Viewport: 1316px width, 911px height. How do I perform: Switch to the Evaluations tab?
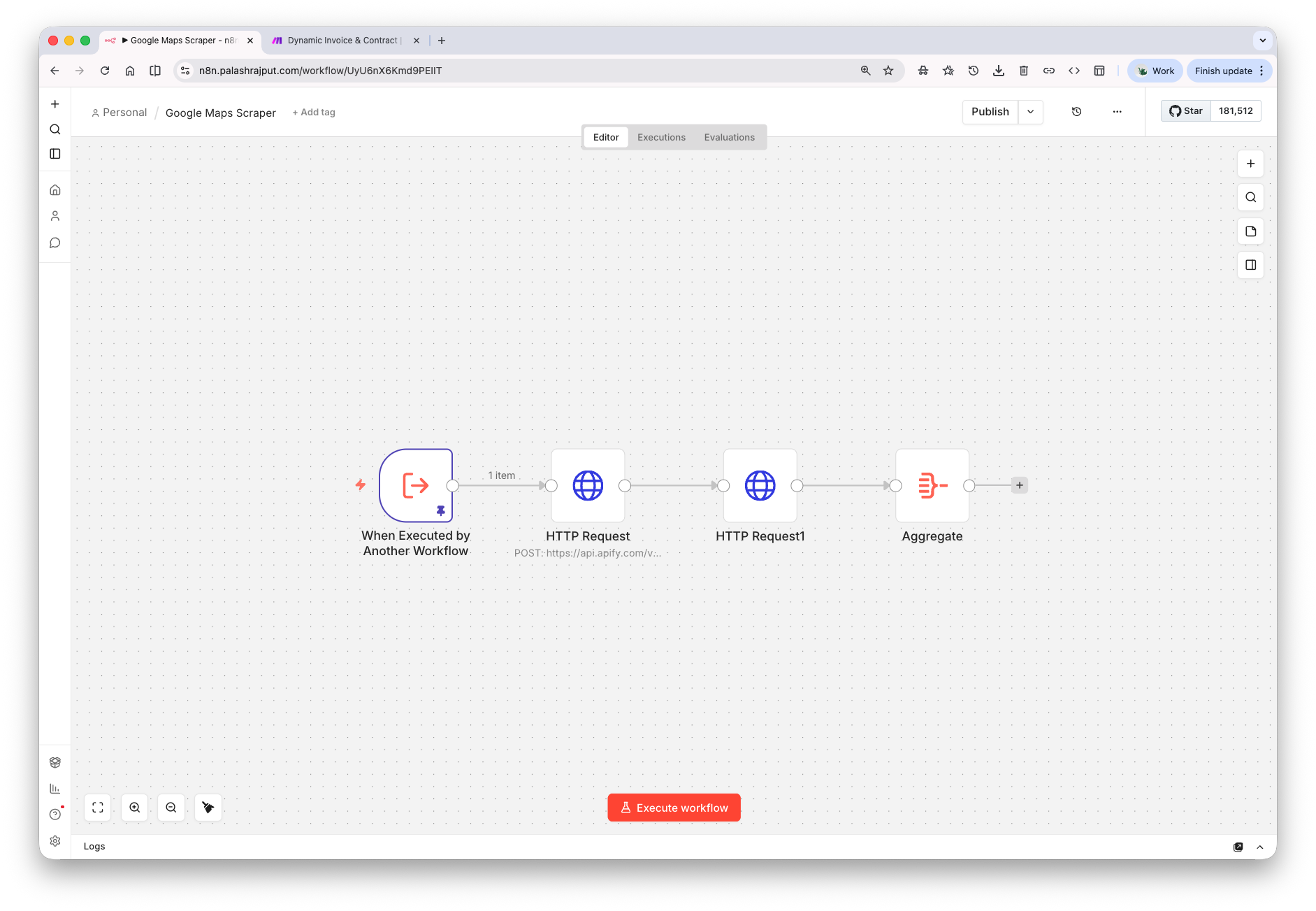coord(729,137)
